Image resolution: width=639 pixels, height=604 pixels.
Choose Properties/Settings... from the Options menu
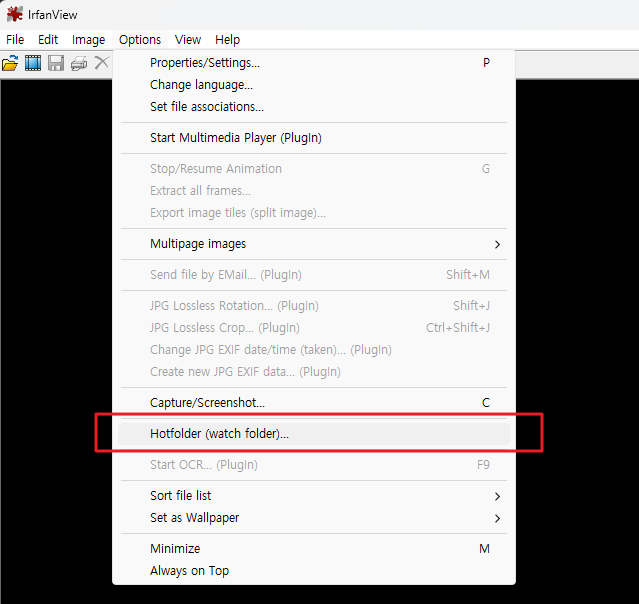(x=314, y=63)
